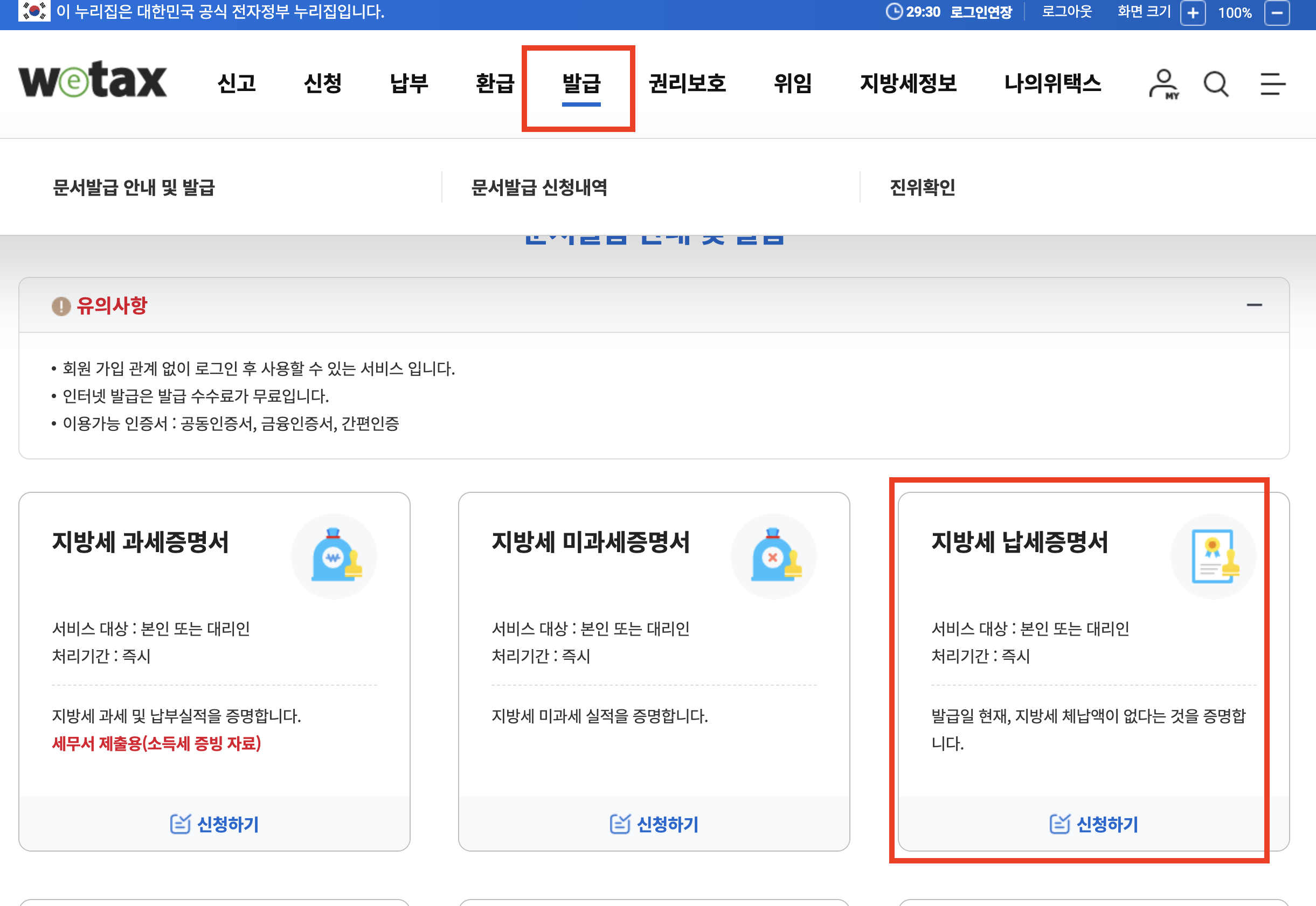Open 문서발급 신청내역 submenu

539,187
